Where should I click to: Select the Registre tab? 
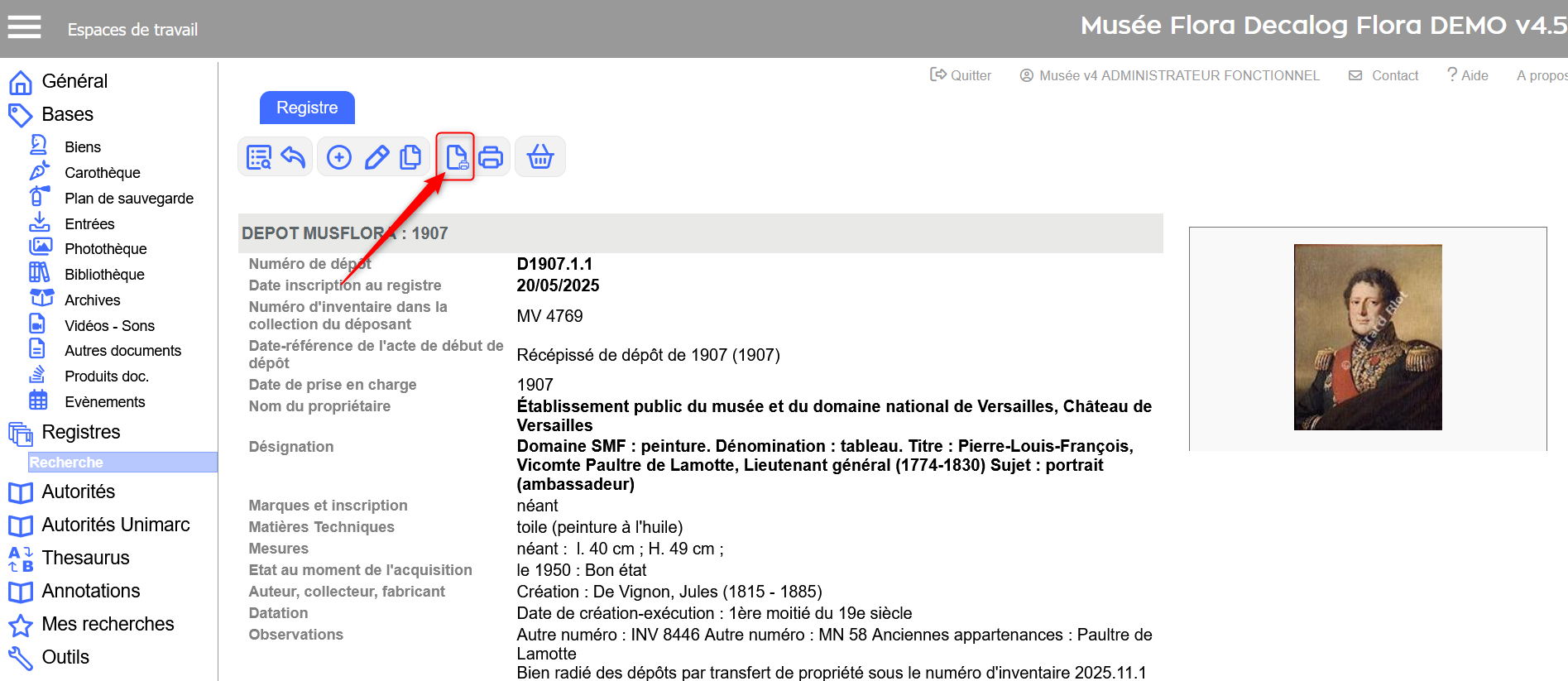coord(307,108)
